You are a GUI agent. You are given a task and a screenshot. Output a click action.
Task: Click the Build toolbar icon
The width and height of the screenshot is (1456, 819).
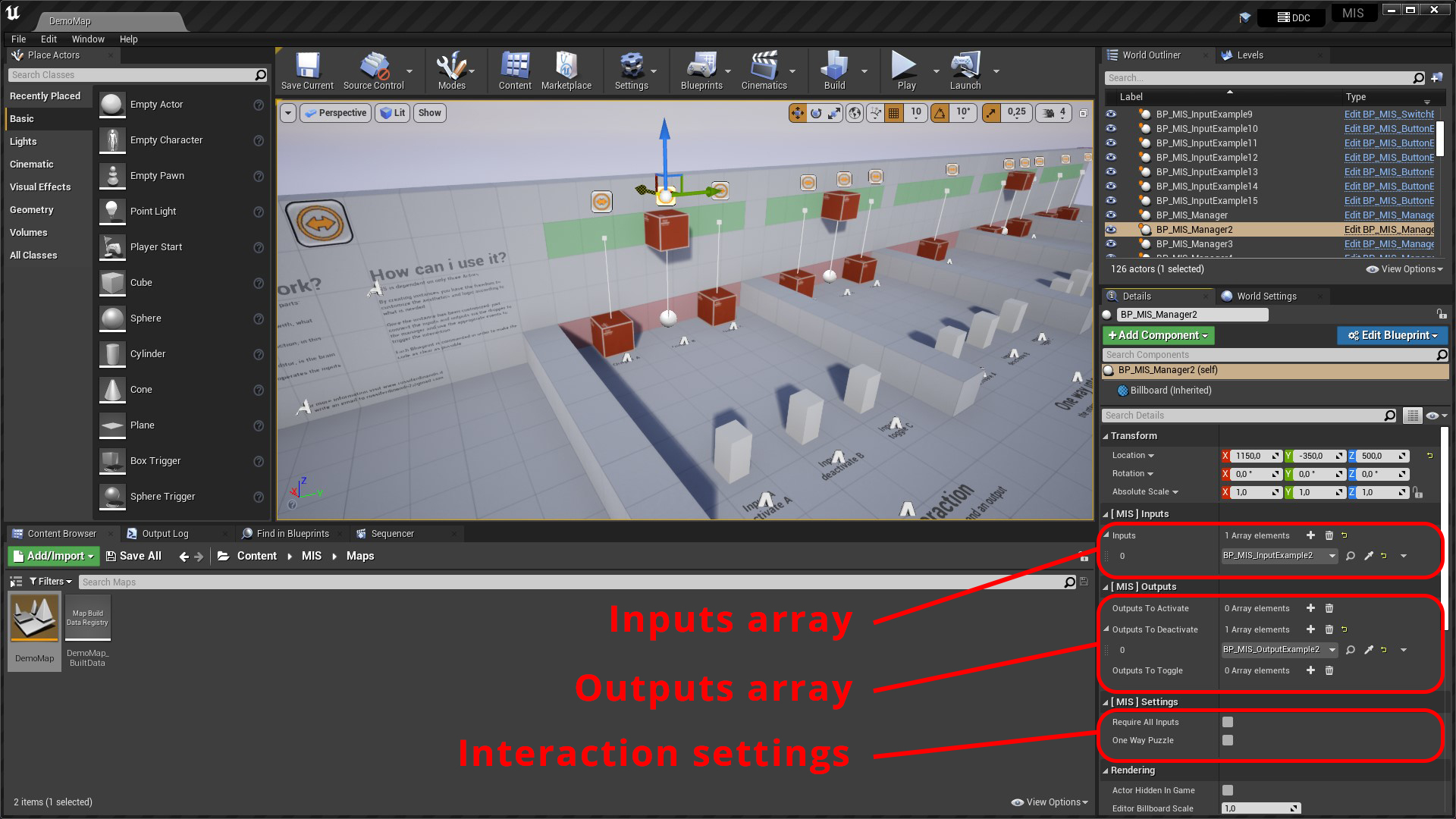834,68
